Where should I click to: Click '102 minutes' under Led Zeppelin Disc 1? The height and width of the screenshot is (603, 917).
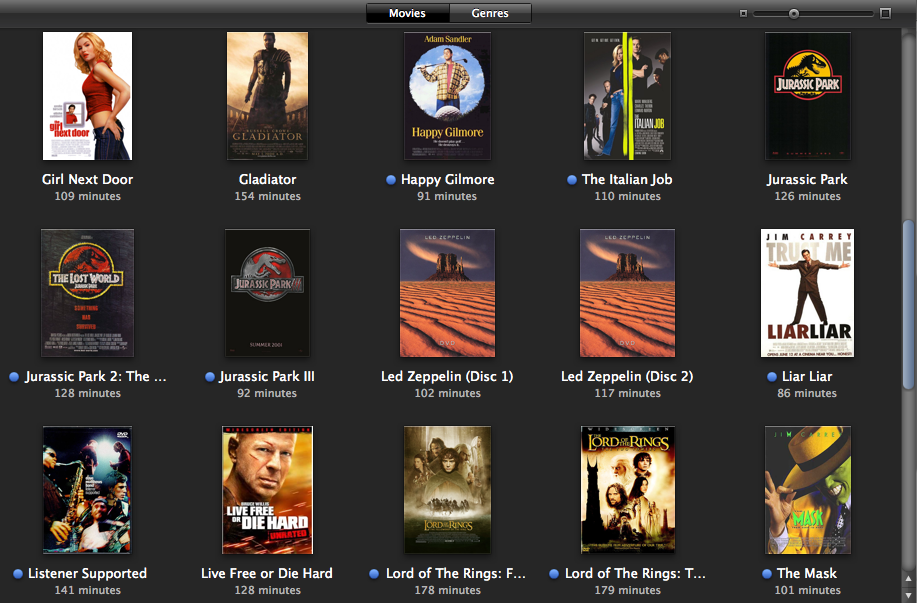447,394
